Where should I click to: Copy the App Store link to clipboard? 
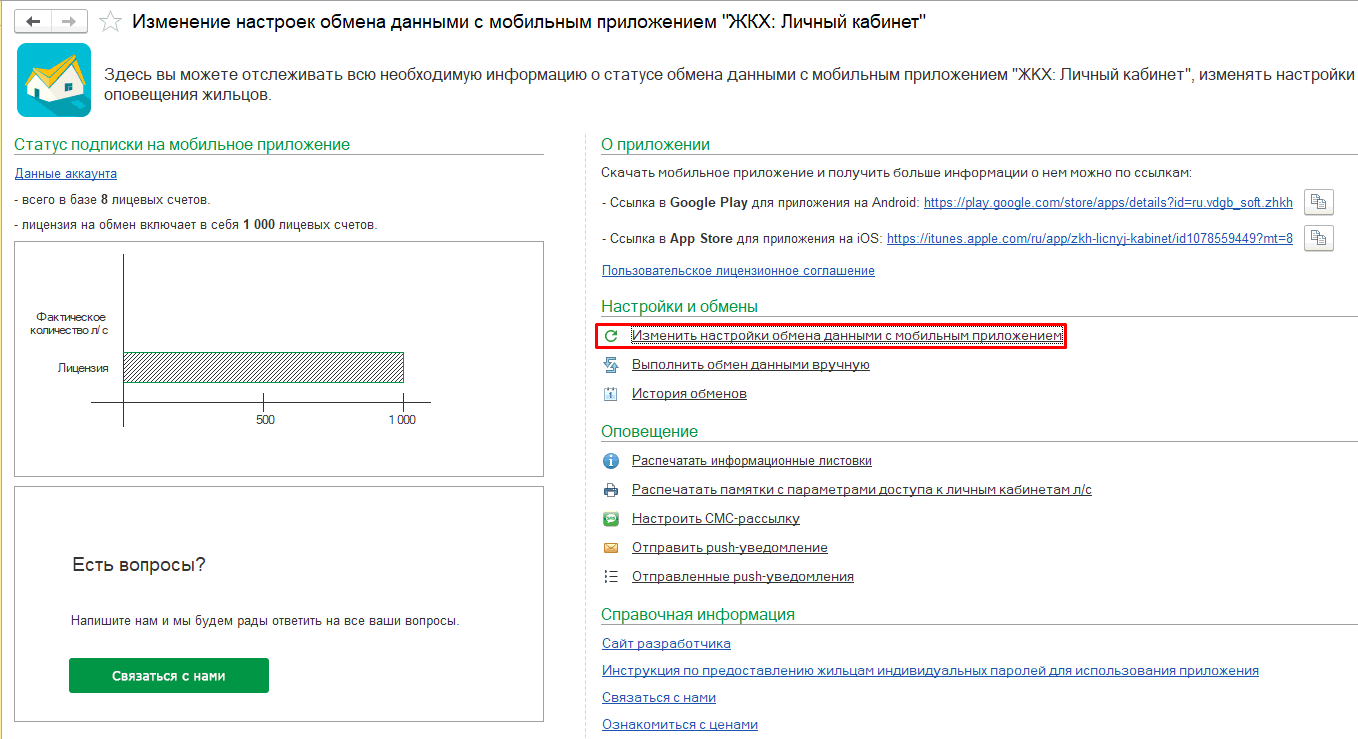coord(1319,238)
